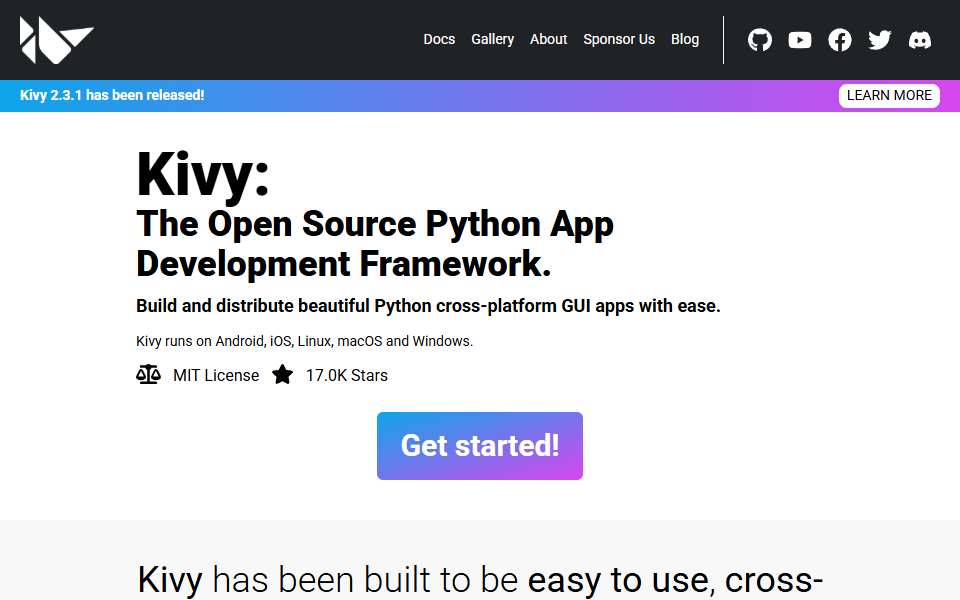Open the Discord icon link
This screenshot has width=960, height=600.
[x=920, y=40]
